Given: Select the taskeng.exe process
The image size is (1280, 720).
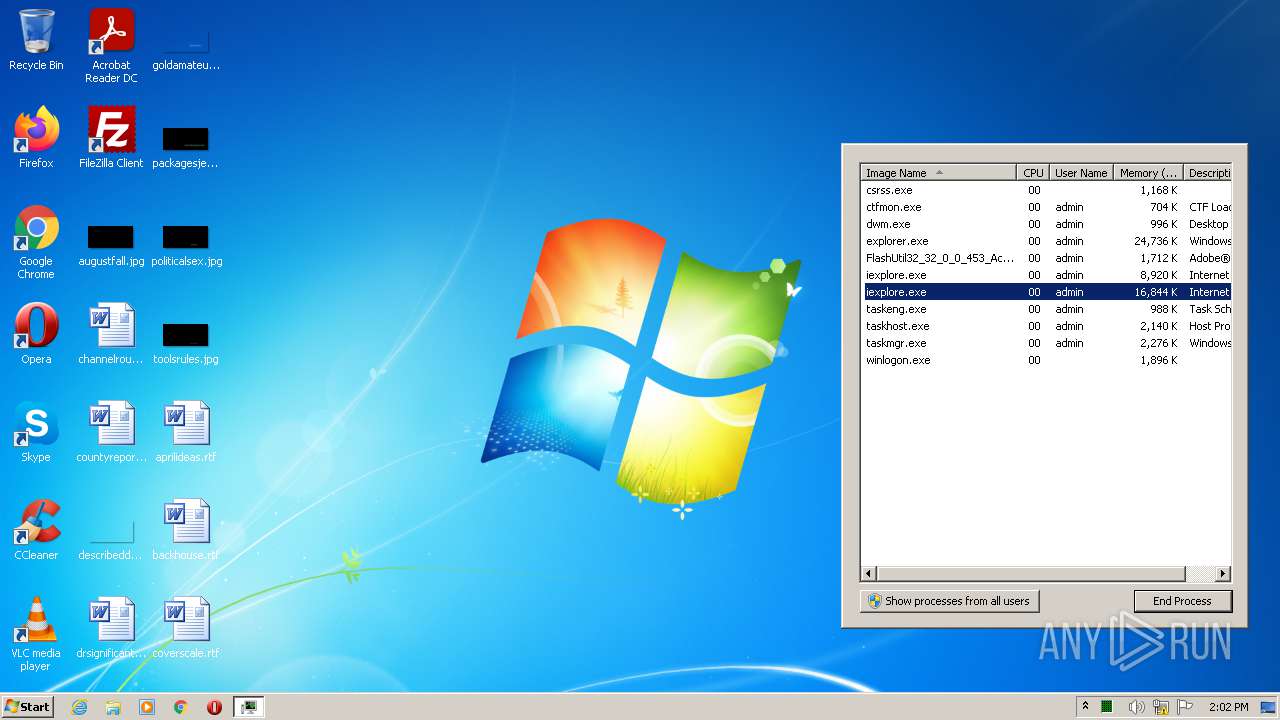Looking at the screenshot, I should pos(1047,309).
